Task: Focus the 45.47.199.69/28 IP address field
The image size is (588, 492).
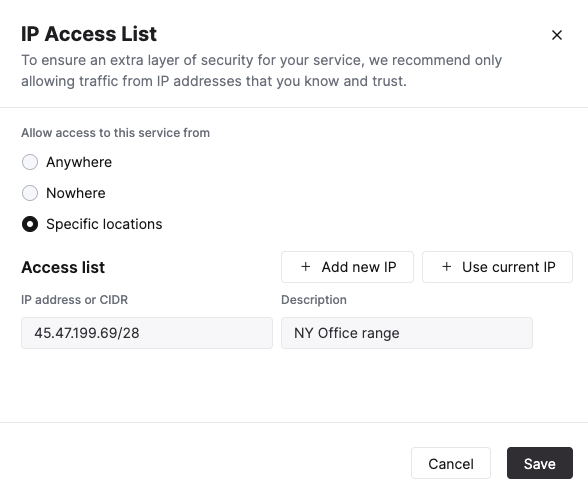Action: [147, 333]
